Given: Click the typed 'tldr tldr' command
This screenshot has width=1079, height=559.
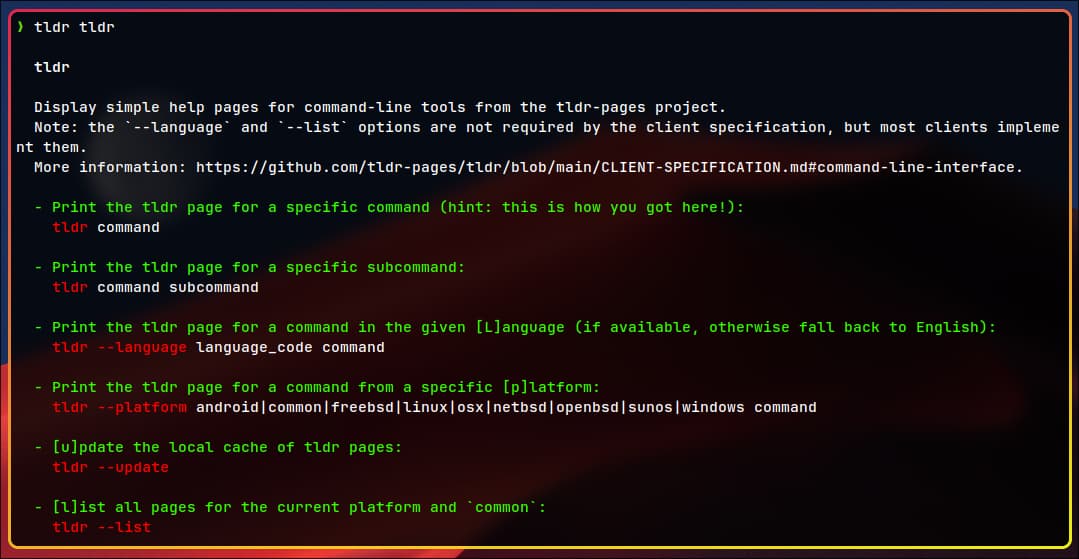Looking at the screenshot, I should [x=74, y=27].
